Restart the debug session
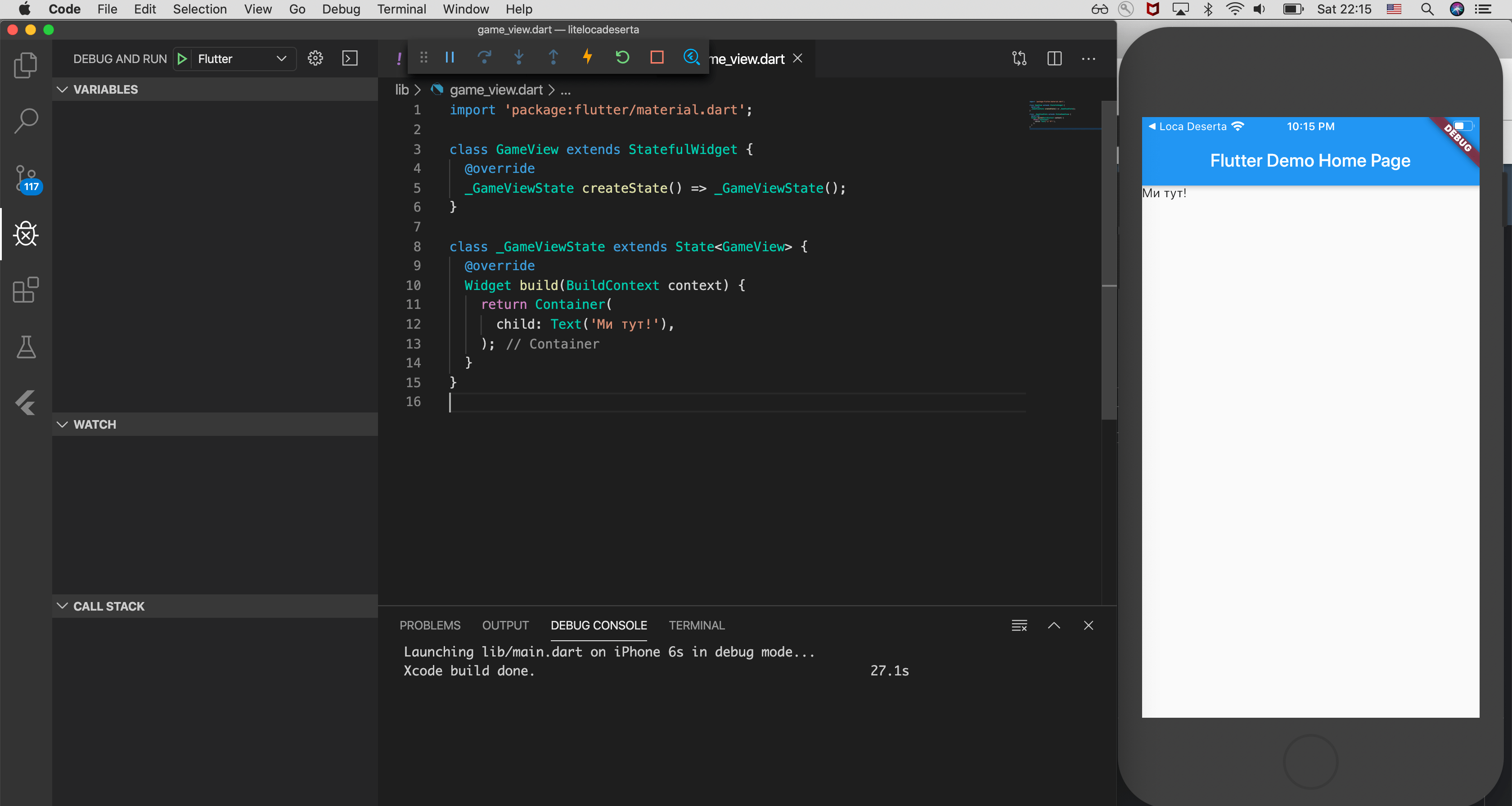The width and height of the screenshot is (1512, 806). [622, 57]
